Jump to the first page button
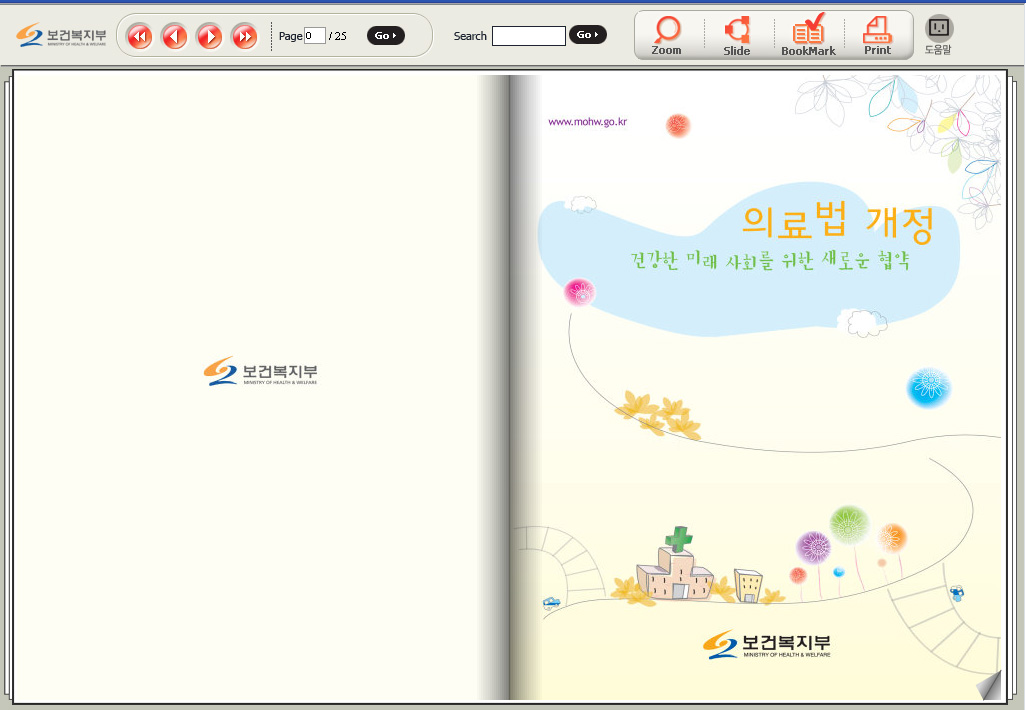Image resolution: width=1026 pixels, height=710 pixels. [x=139, y=37]
